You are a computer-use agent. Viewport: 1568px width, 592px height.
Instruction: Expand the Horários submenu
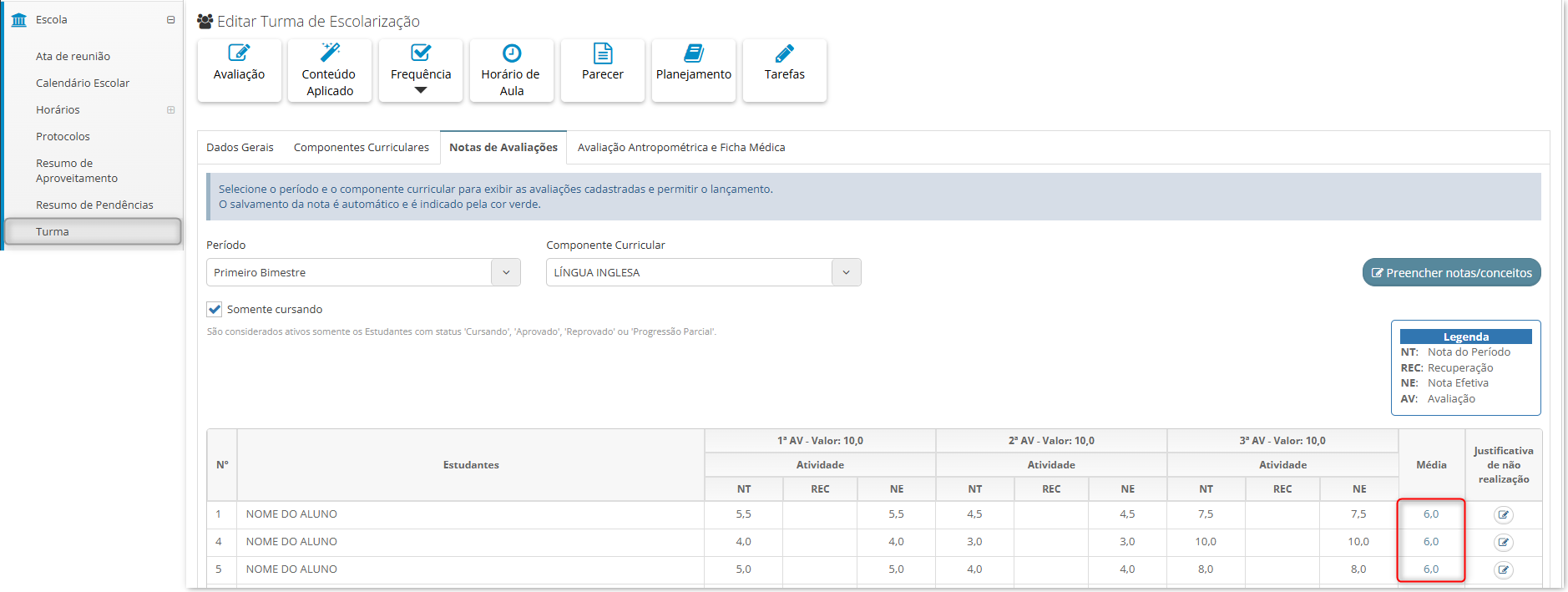[x=171, y=110]
